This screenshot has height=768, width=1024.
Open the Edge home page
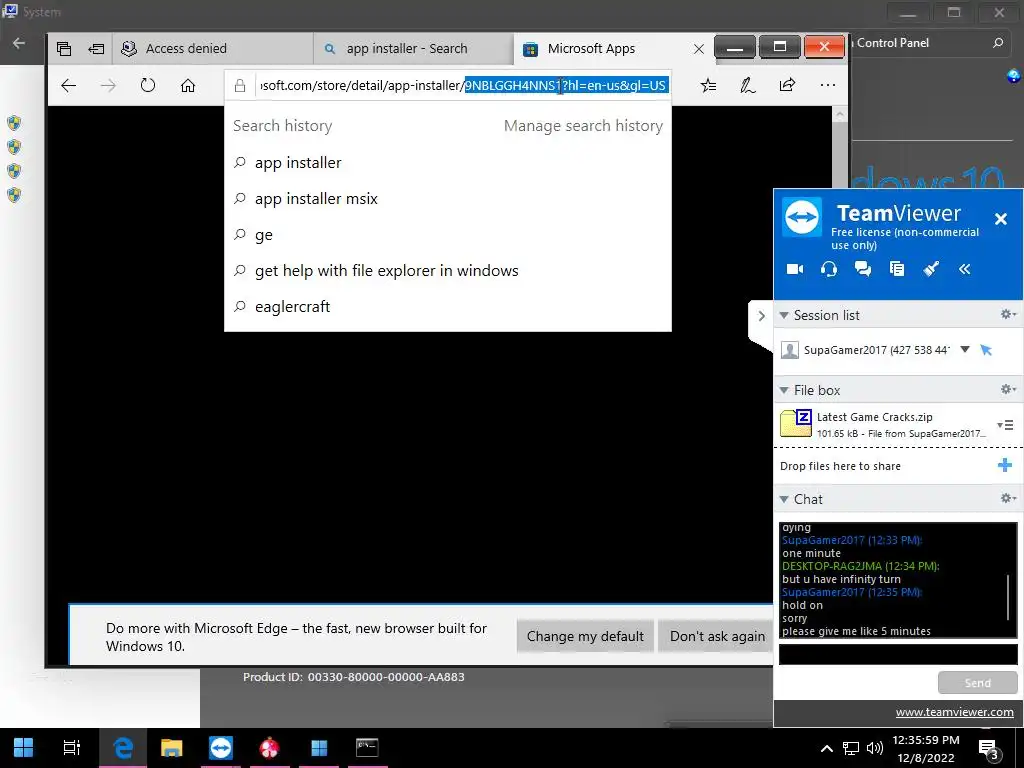188,86
